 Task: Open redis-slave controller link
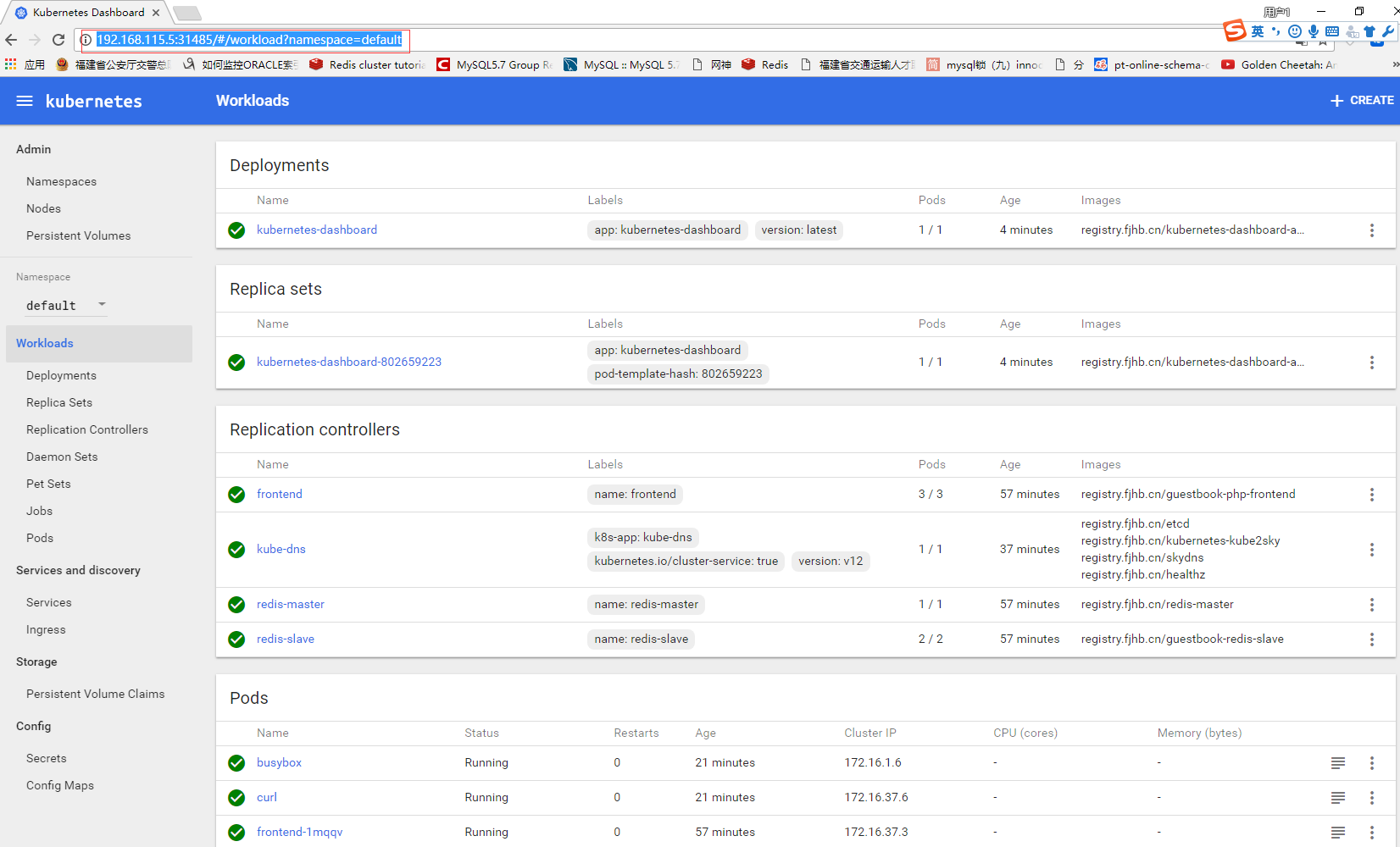coord(286,639)
